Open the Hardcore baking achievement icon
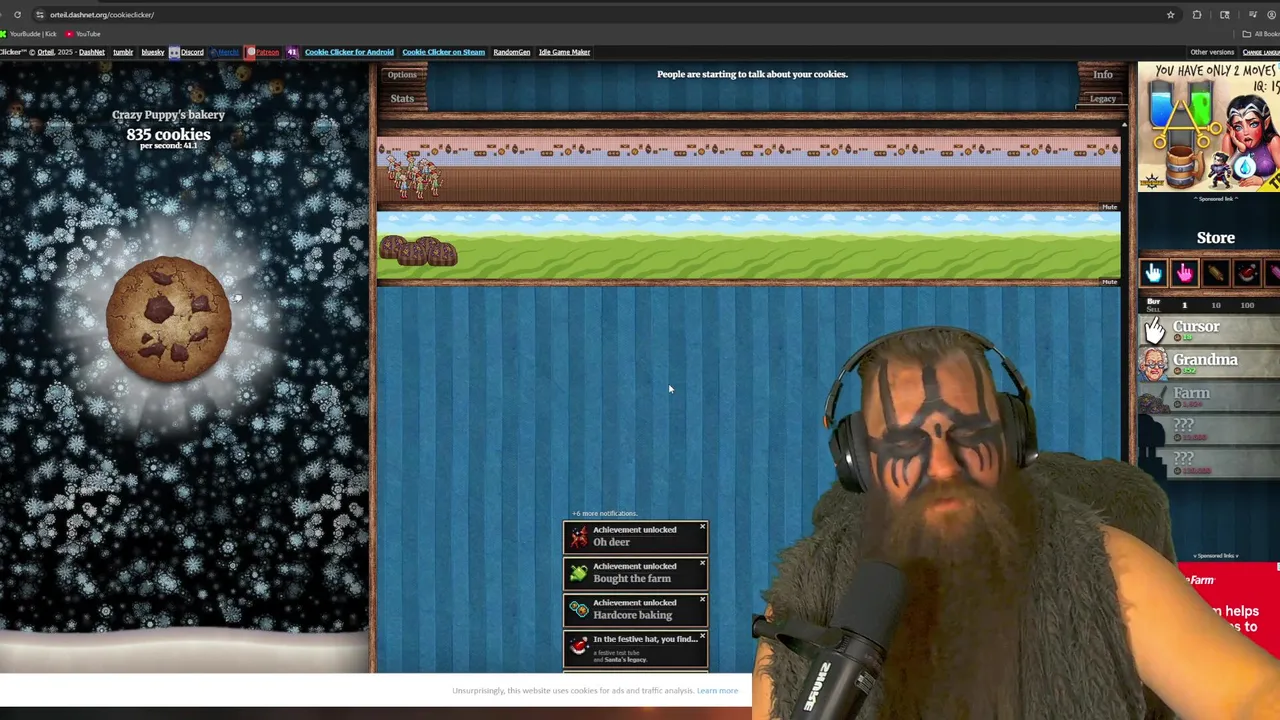This screenshot has width=1280, height=720. [x=578, y=610]
